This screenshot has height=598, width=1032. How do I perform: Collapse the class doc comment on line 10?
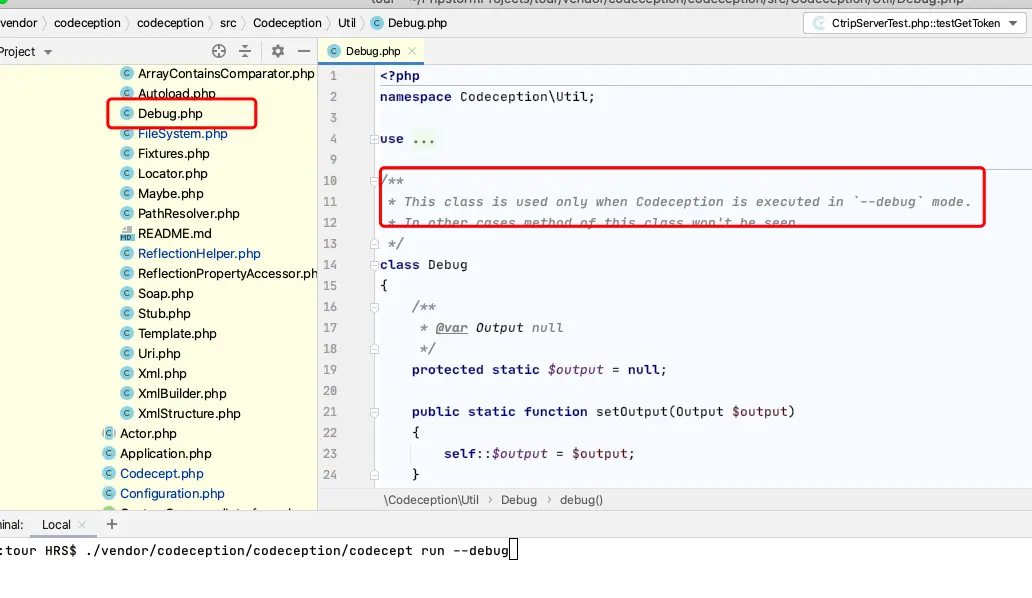[374, 181]
